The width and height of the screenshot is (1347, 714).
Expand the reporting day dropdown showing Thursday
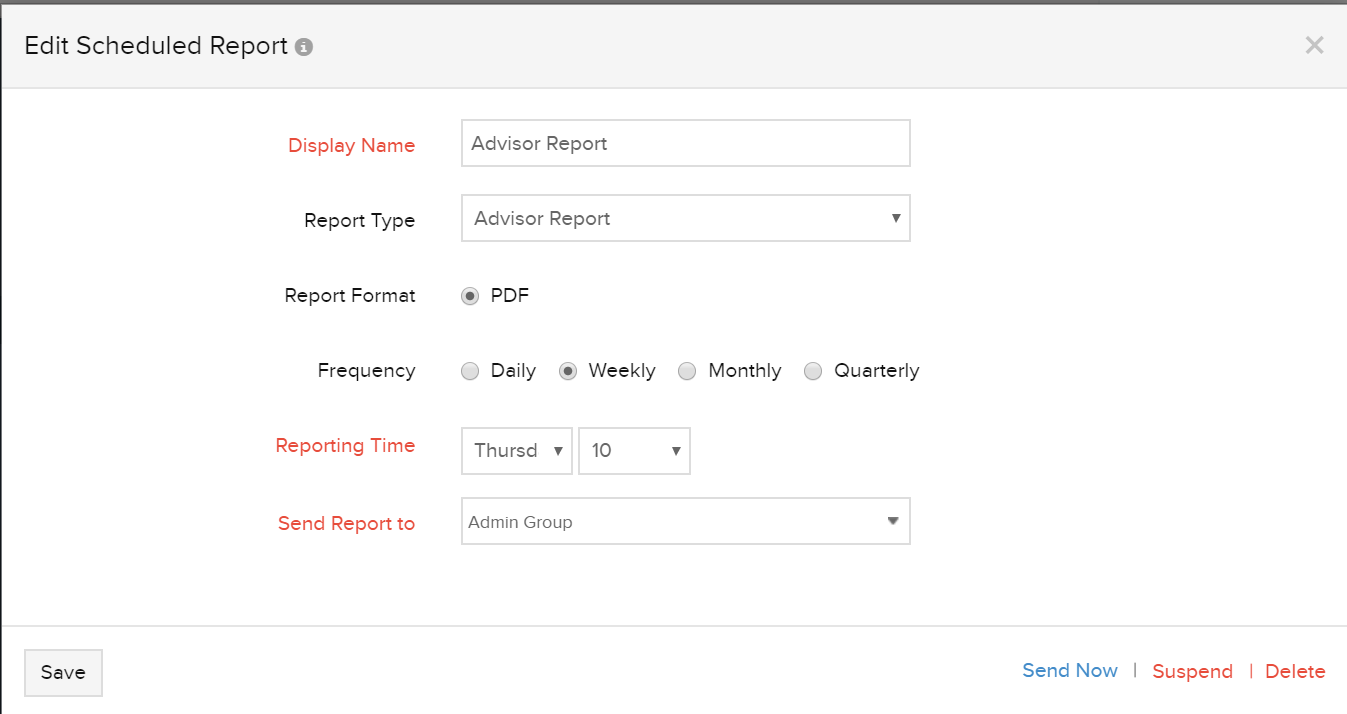click(x=517, y=451)
